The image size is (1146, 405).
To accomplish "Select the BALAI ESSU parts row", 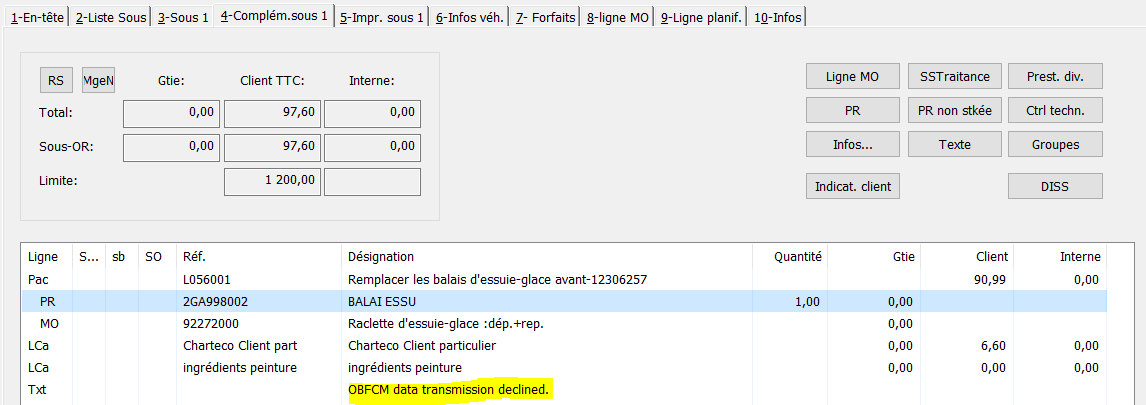I will [565, 301].
